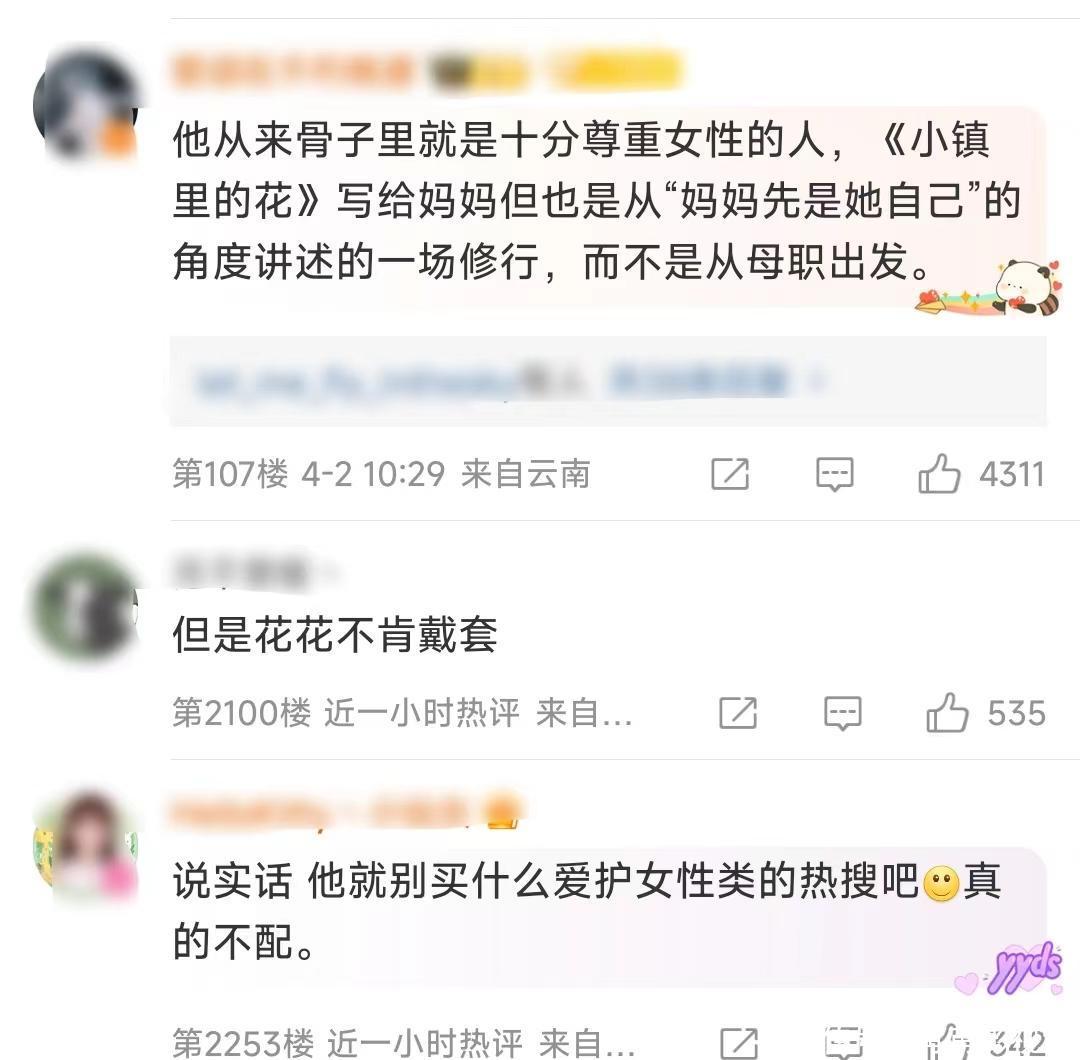
Task: Tap the 4311 like count
Action: (1012, 474)
